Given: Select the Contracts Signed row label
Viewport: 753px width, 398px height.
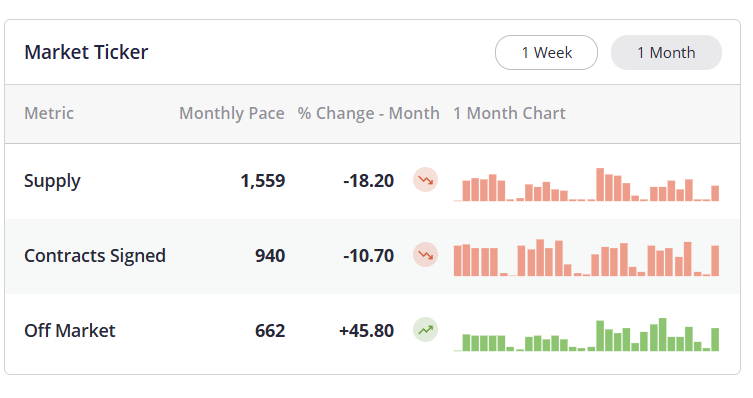Looking at the screenshot, I should point(95,256).
